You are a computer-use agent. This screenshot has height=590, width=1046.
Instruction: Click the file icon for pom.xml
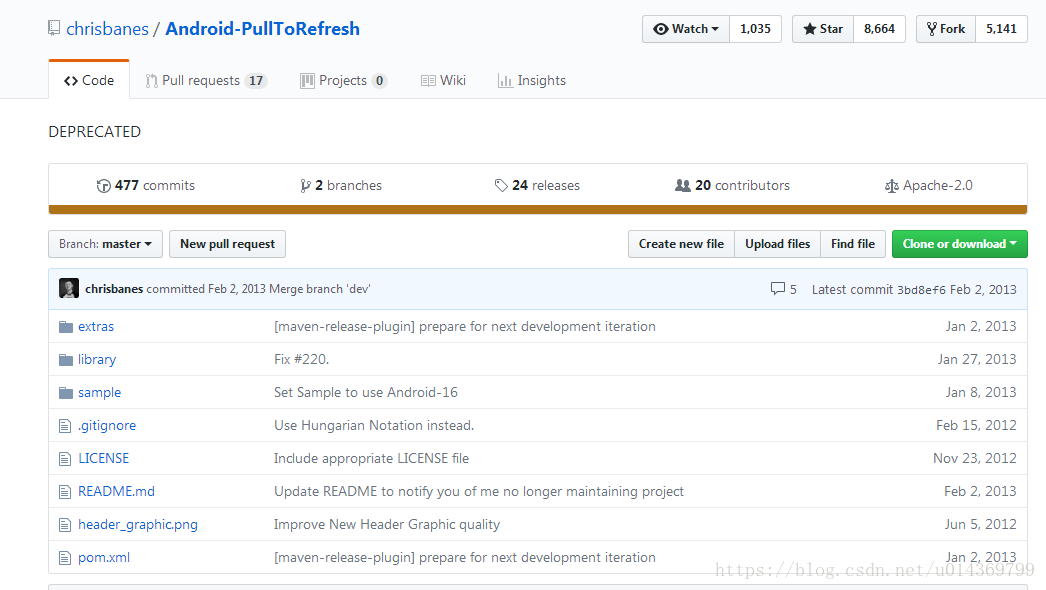pyautogui.click(x=65, y=557)
